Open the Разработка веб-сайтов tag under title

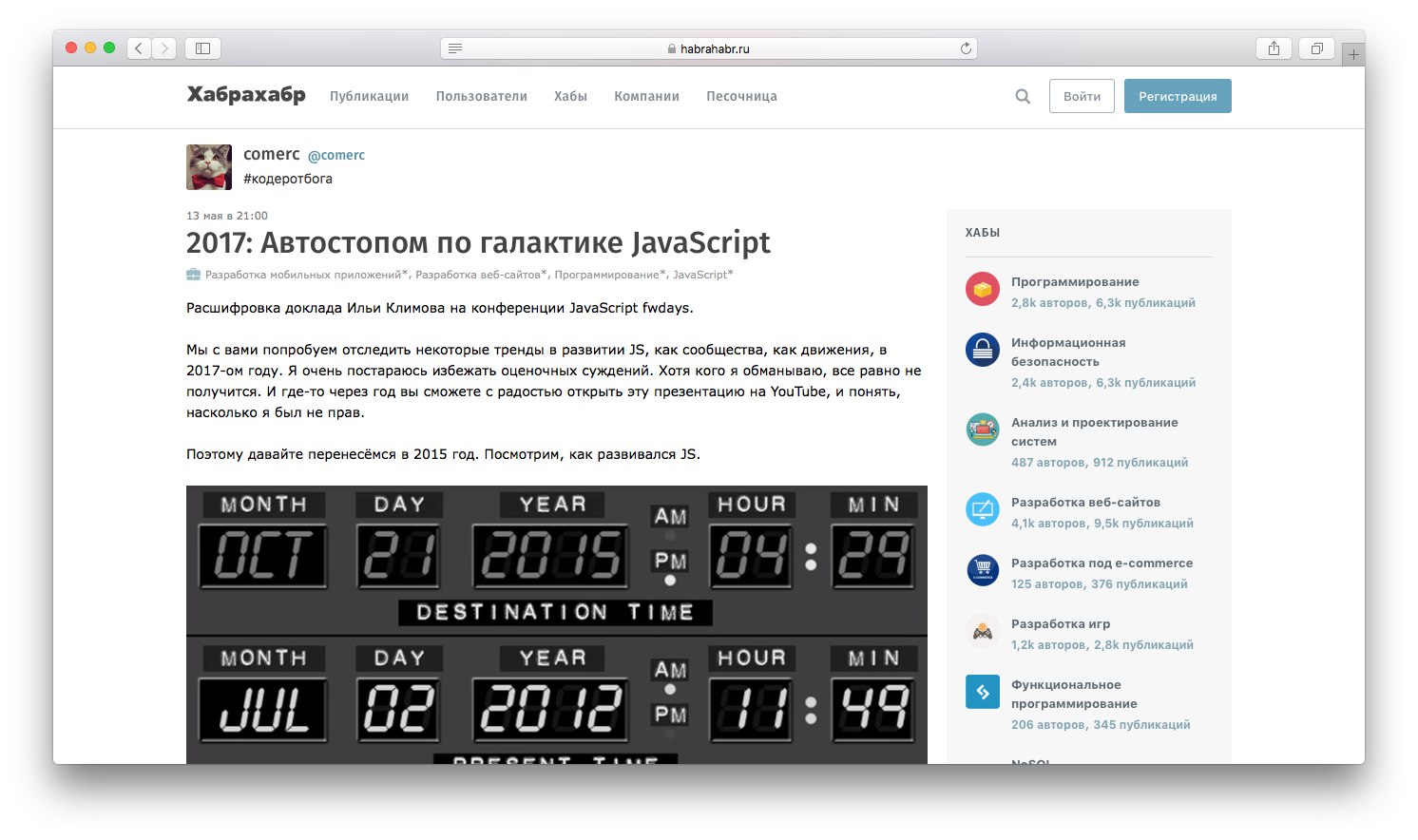(x=481, y=275)
